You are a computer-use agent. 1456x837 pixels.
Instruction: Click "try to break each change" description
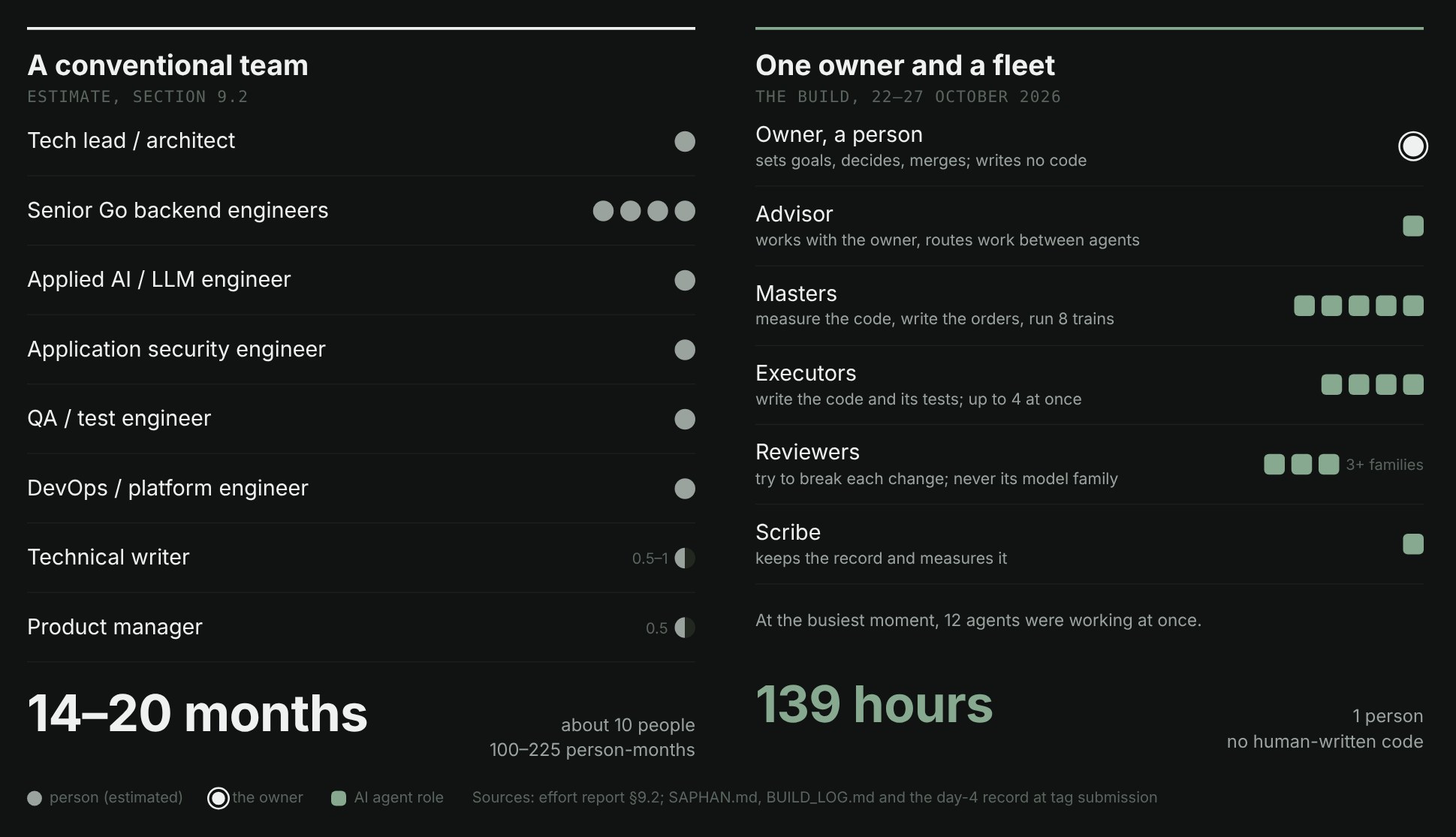coord(936,479)
